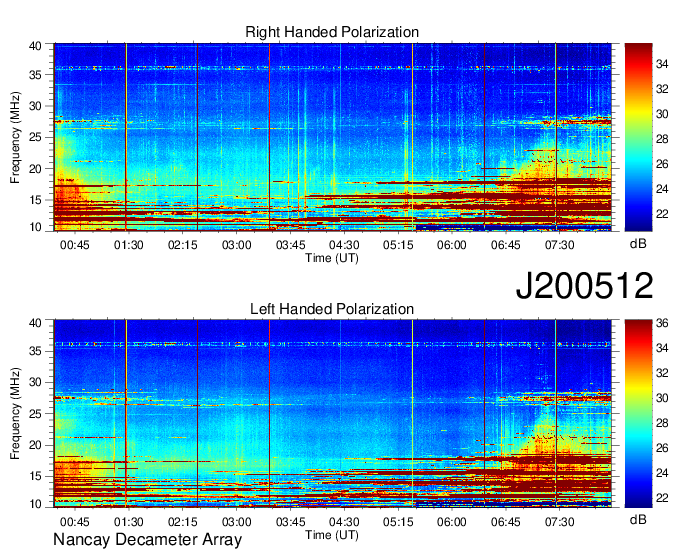Image resolution: width=680 pixels, height=552 pixels.
Task: Click the 20 MHz tick on Left Handed plot
Action: [35, 445]
